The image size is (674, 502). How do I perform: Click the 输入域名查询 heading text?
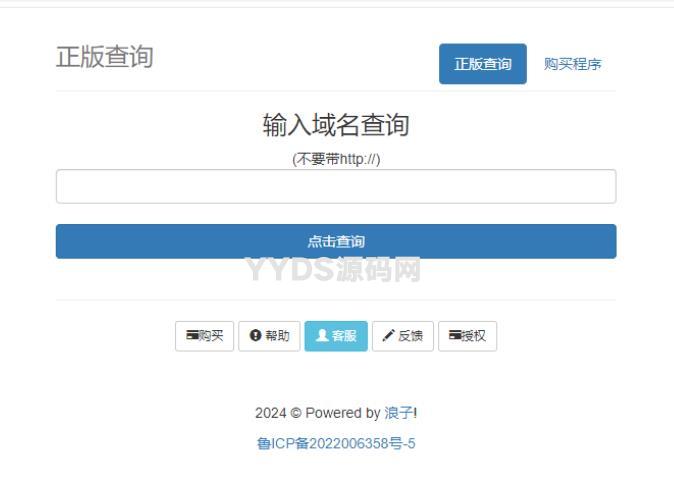coord(335,125)
